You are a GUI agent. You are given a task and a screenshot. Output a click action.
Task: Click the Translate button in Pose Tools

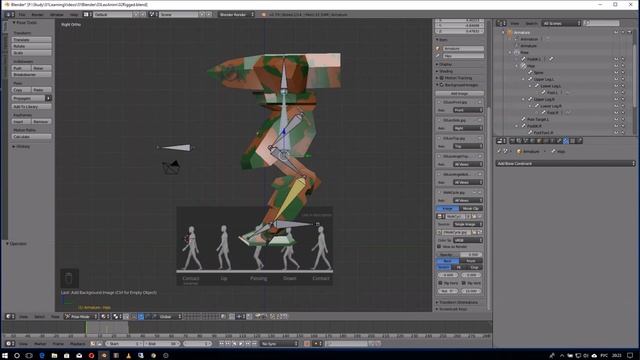(x=31, y=40)
